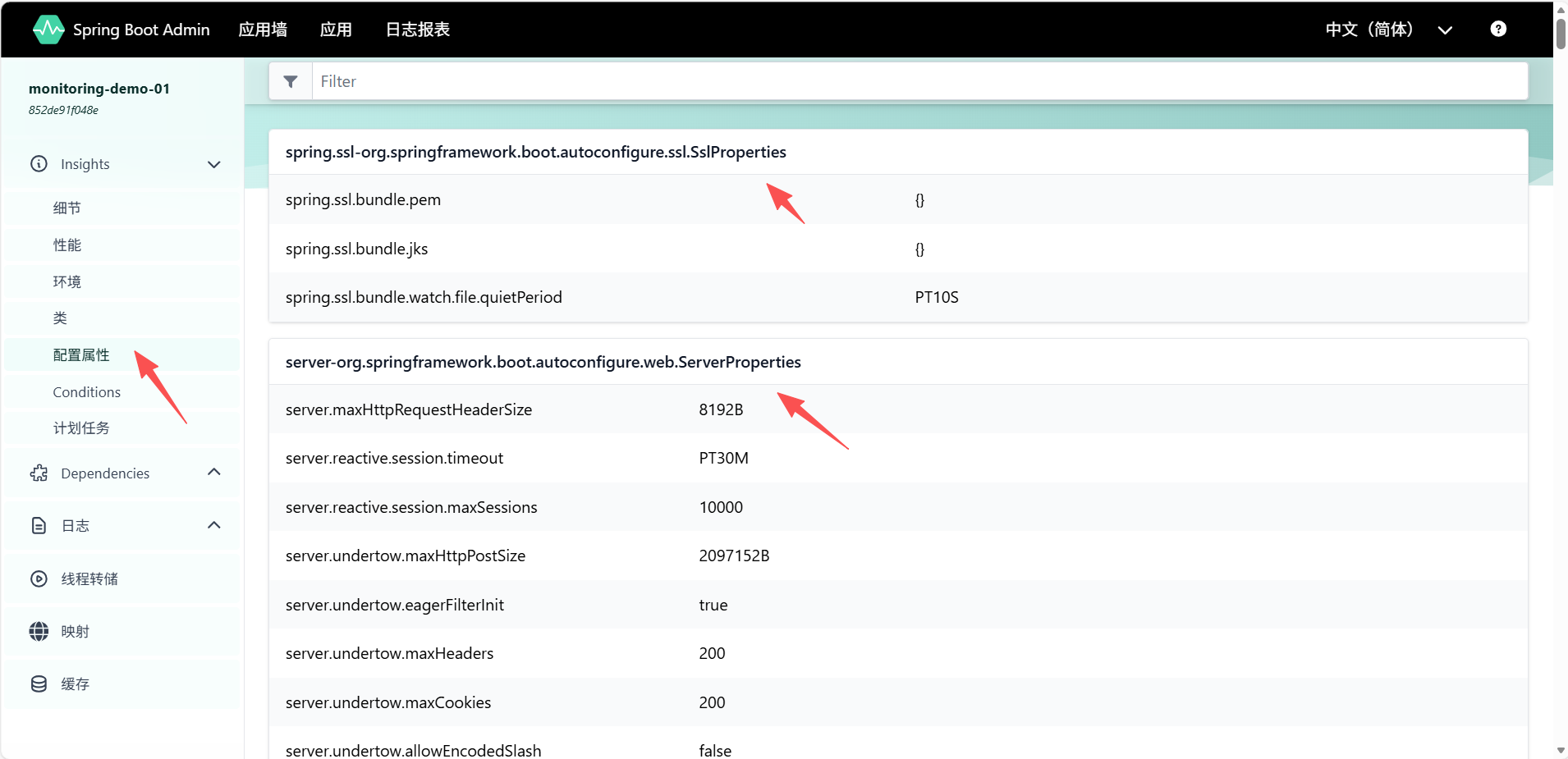The image size is (1568, 759).
Task: Click server.undertow.eagerFilterInit property
Action: point(395,605)
